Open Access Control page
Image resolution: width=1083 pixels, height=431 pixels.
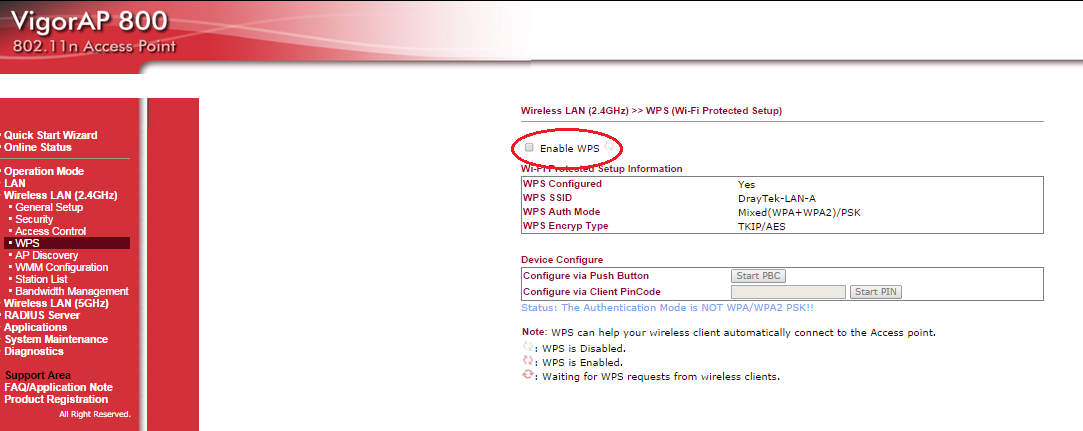[50, 231]
